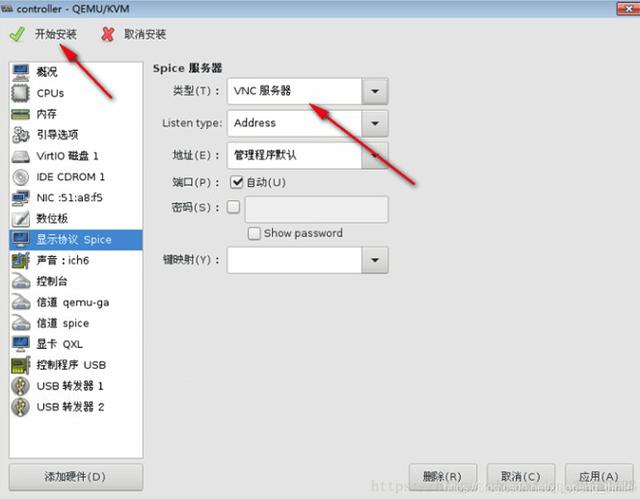Viewport: 640px width, 499px height.
Task: Open the 键映射(Y) keymap dropdown arrow
Action: (375, 260)
